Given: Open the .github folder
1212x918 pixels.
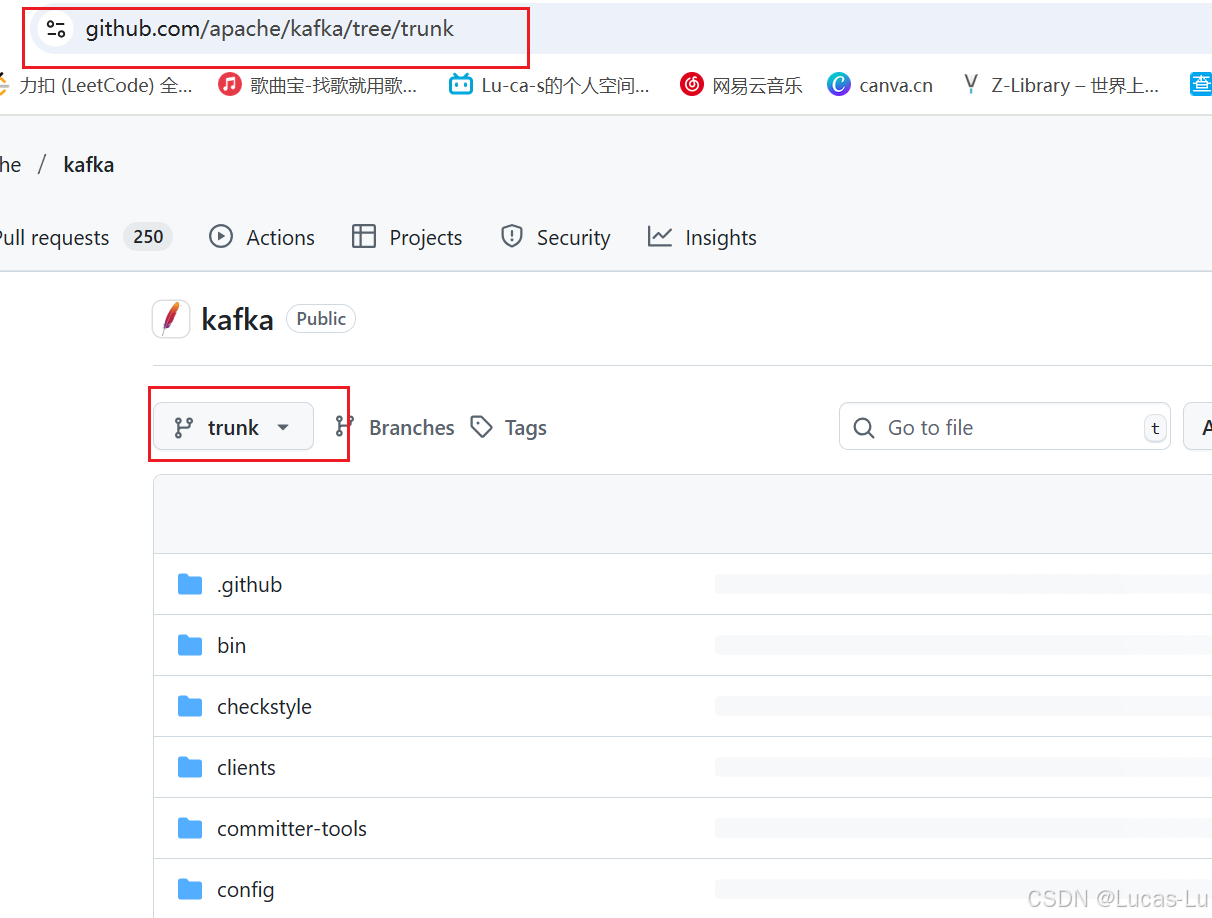Looking at the screenshot, I should pyautogui.click(x=250, y=585).
